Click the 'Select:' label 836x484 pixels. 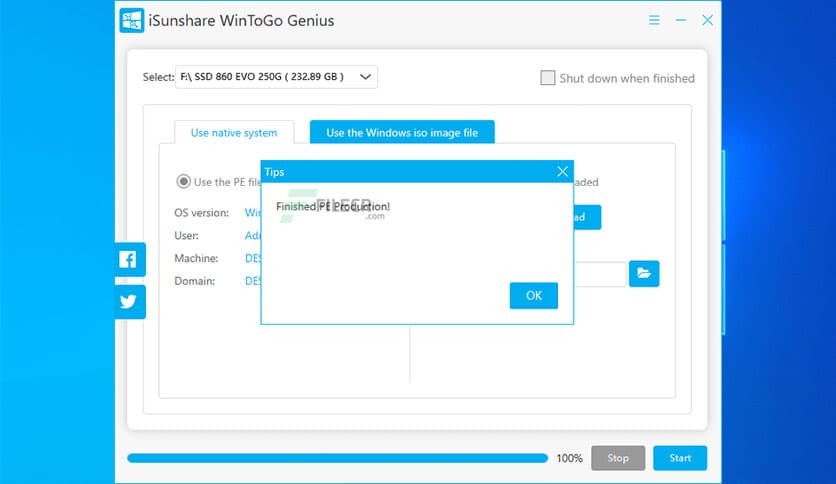[158, 77]
